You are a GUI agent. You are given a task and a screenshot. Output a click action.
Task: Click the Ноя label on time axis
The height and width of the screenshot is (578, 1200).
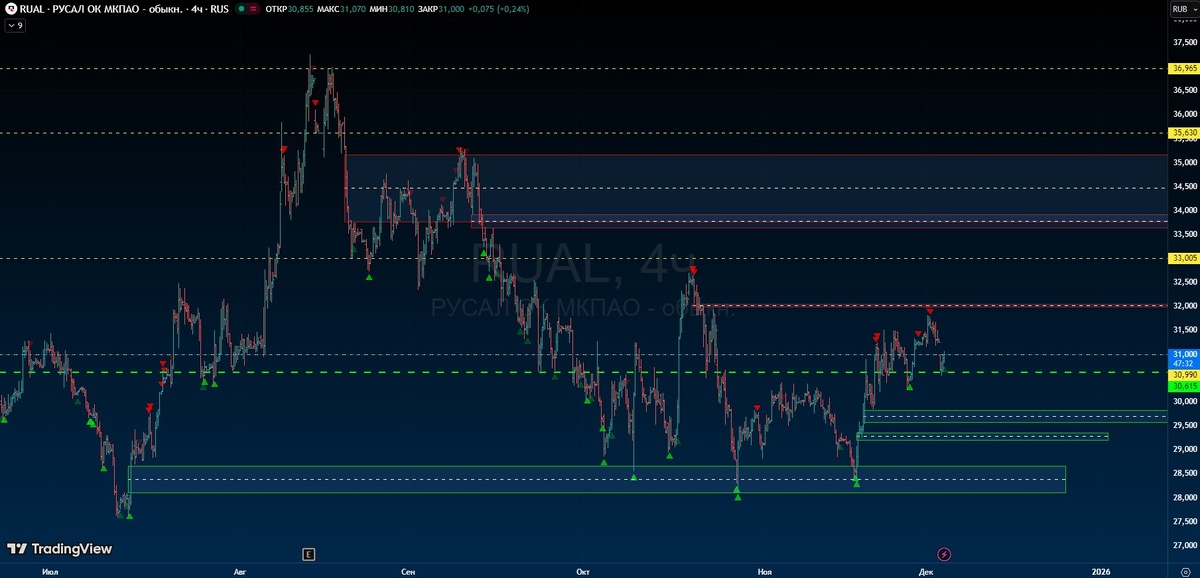[x=765, y=571]
